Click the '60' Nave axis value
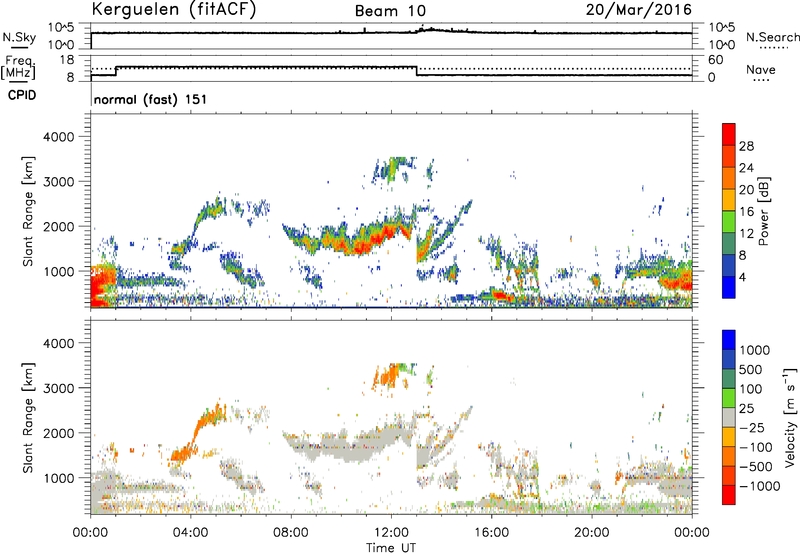The image size is (800, 554). coord(716,60)
